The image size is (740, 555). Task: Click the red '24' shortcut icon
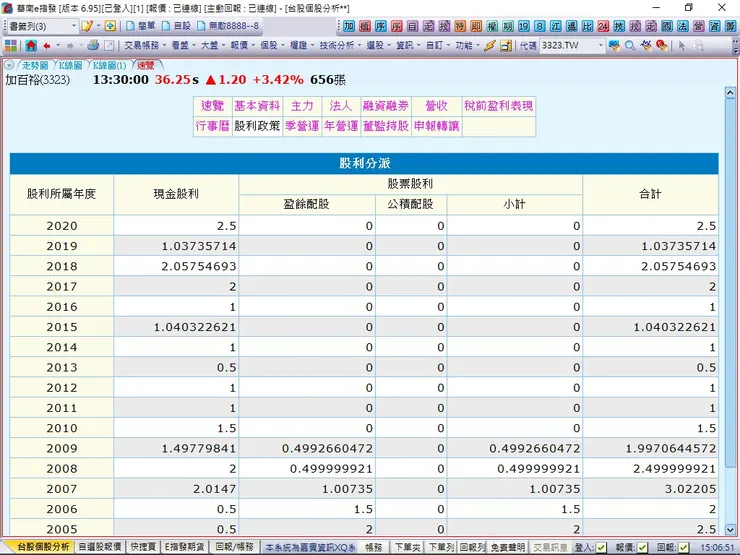(603, 26)
